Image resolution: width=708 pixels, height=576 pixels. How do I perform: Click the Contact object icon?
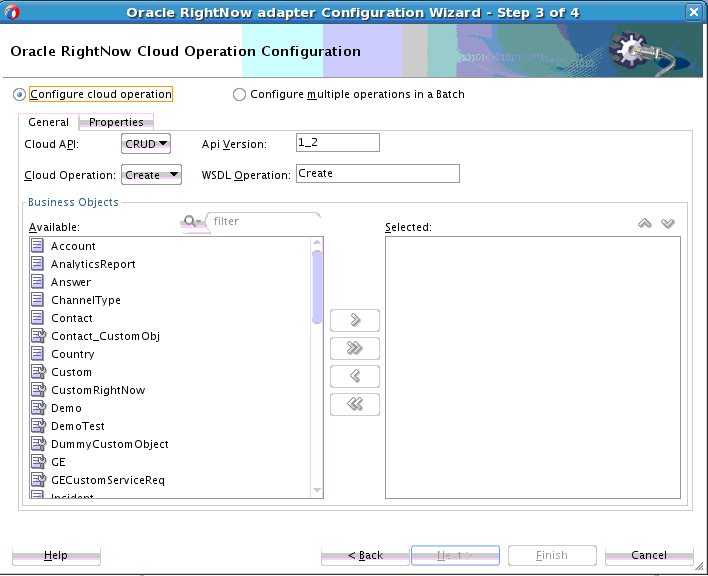(37, 318)
